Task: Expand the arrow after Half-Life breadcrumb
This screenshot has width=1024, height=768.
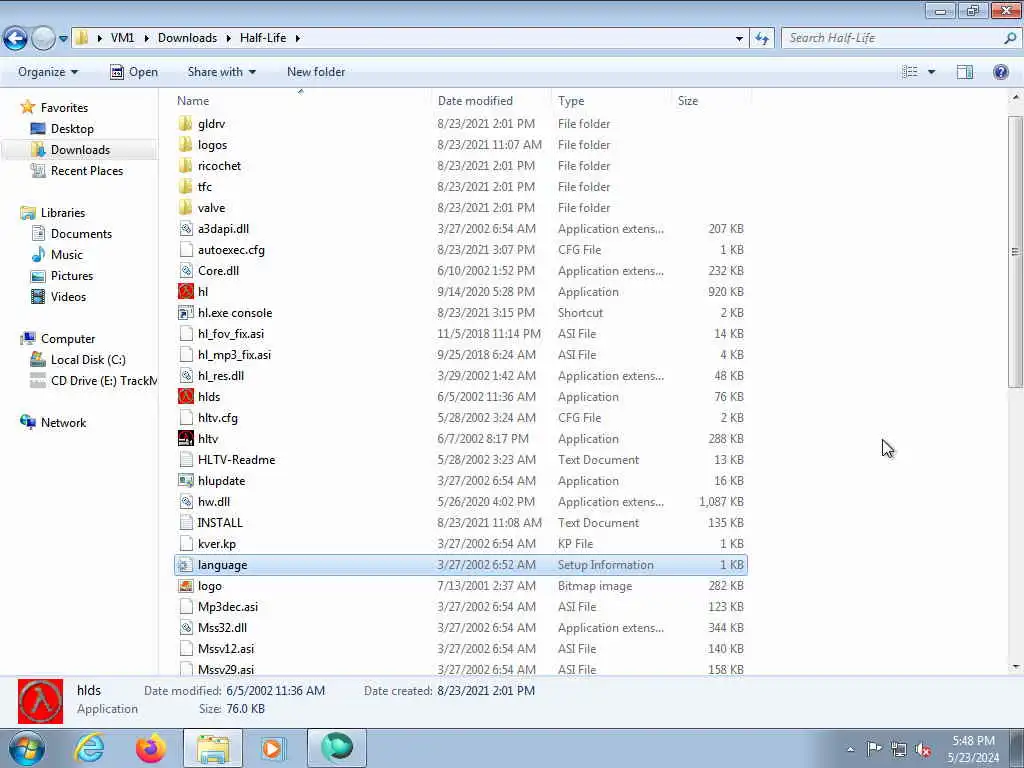Action: (298, 39)
